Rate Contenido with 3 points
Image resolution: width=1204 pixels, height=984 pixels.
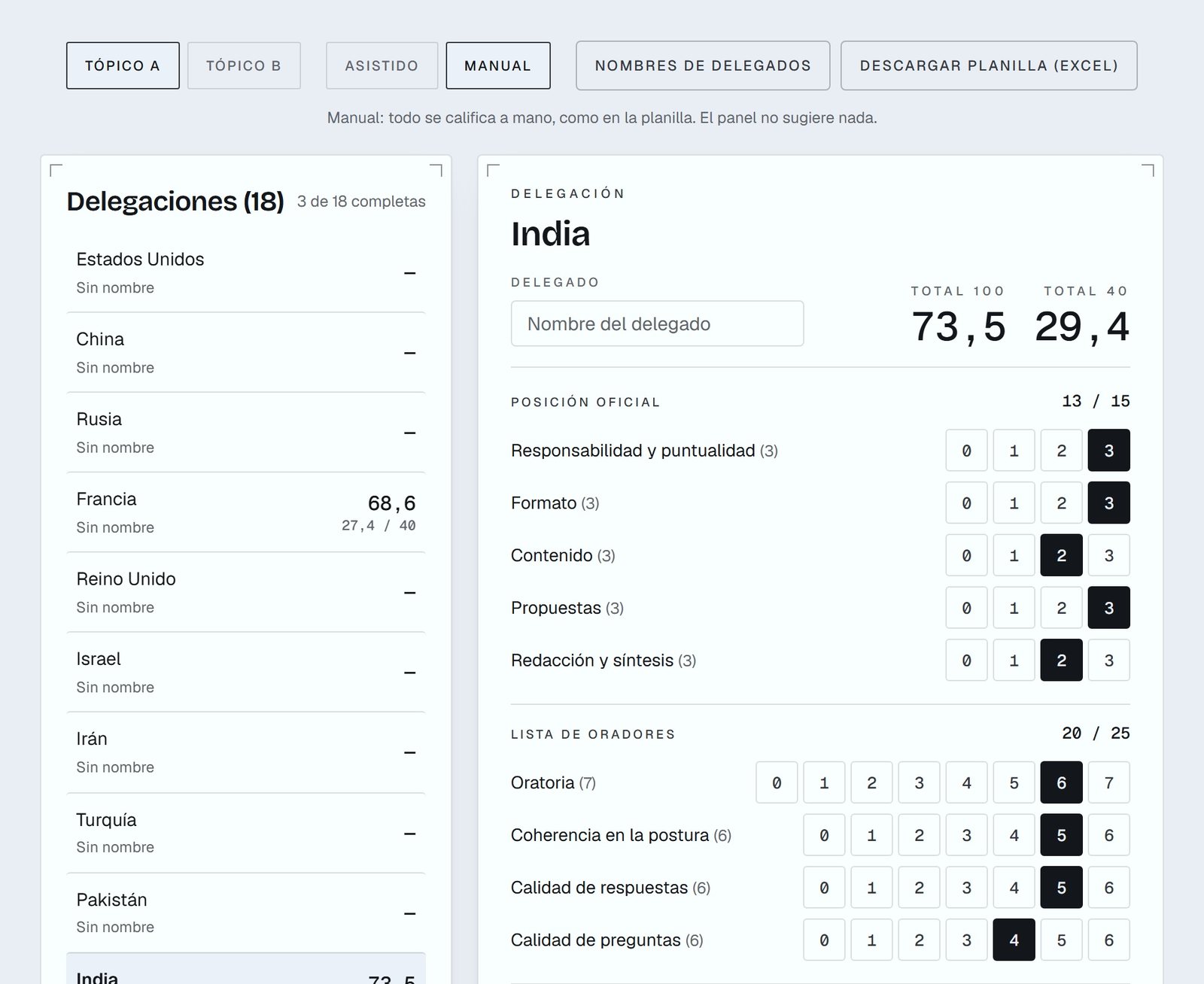pyautogui.click(x=1108, y=555)
